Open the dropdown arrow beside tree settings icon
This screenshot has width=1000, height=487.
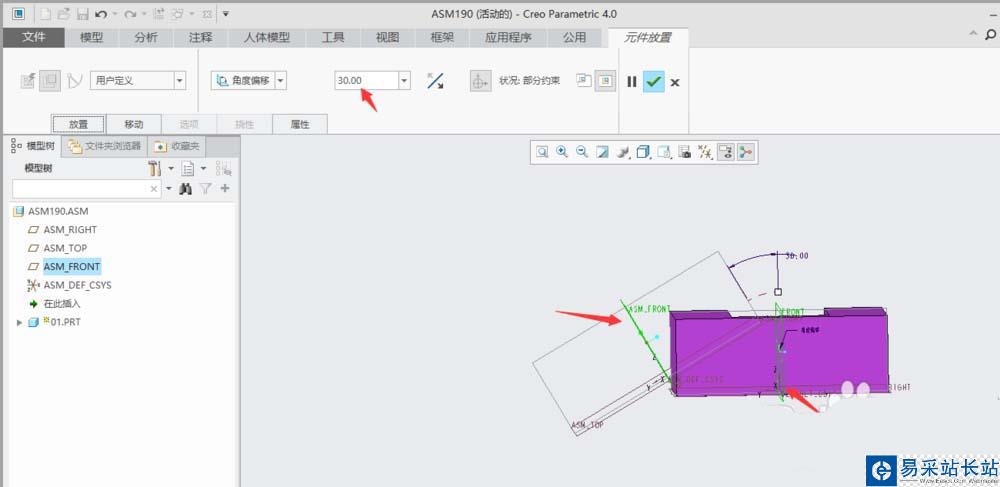click(x=170, y=168)
